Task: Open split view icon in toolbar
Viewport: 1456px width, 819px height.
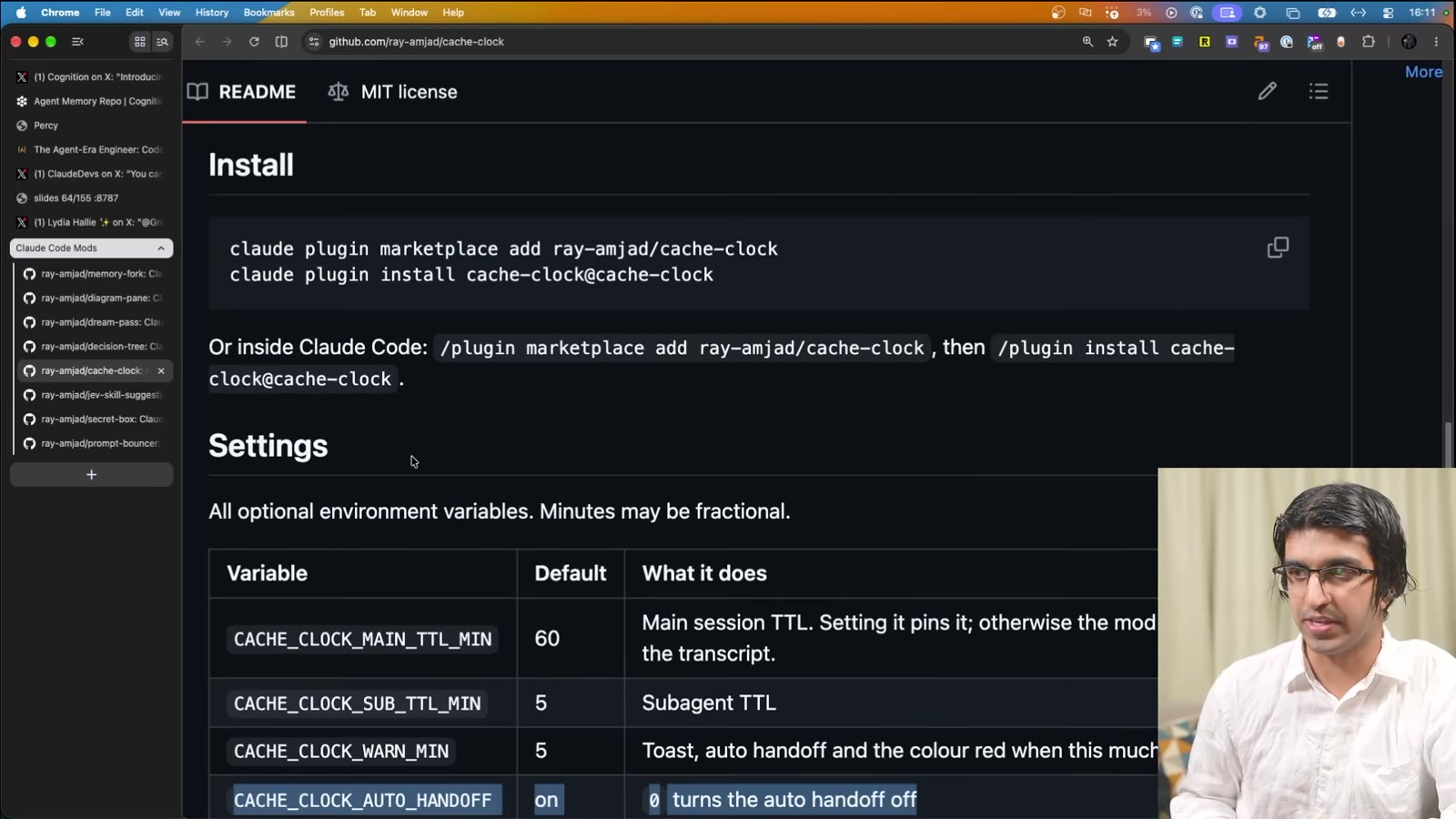Action: [281, 42]
